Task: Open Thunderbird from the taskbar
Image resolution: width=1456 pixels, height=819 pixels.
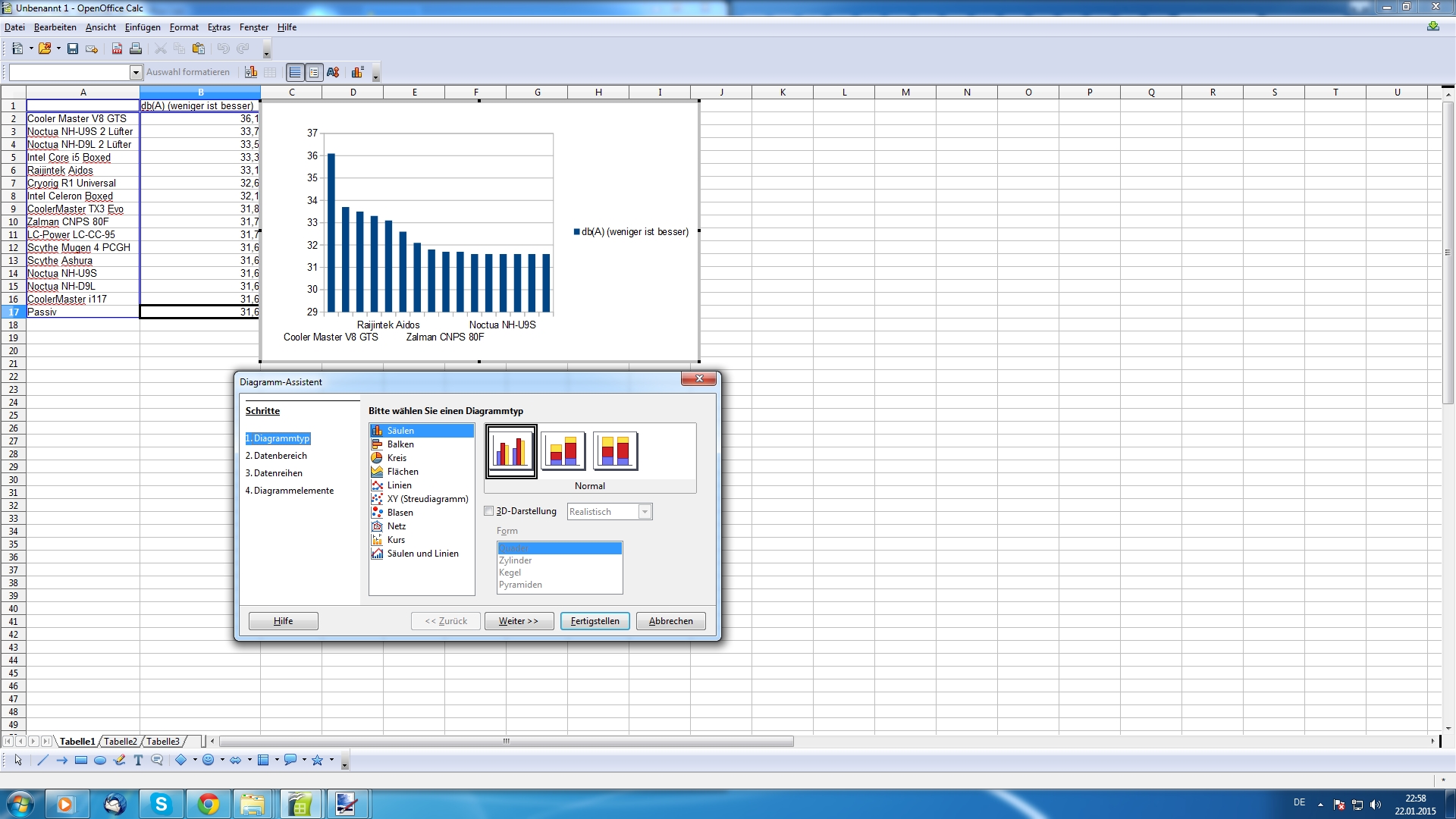Action: coord(115,804)
